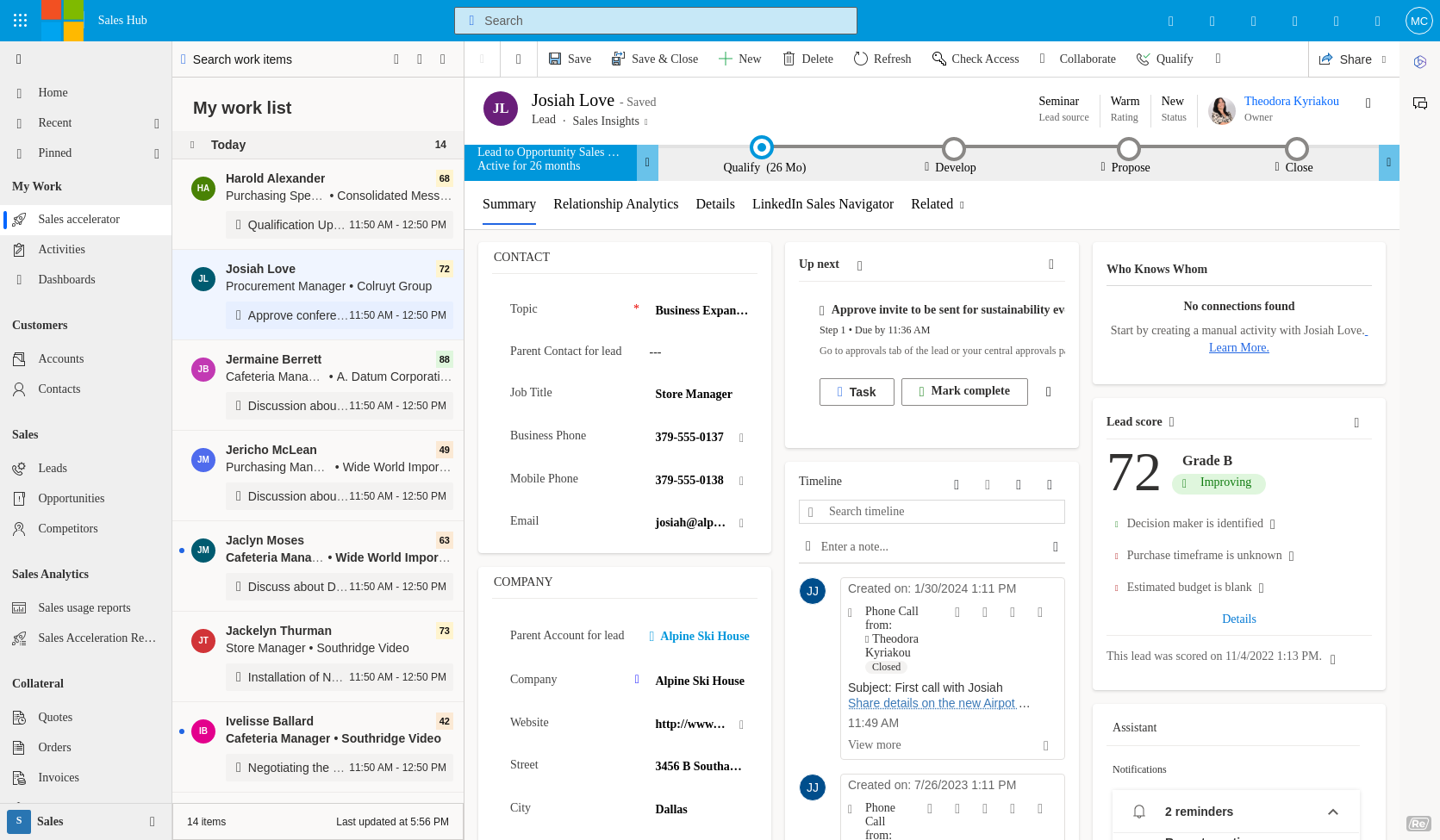Switch to LinkedIn Sales Navigator tab
The width and height of the screenshot is (1440, 840).
823,204
